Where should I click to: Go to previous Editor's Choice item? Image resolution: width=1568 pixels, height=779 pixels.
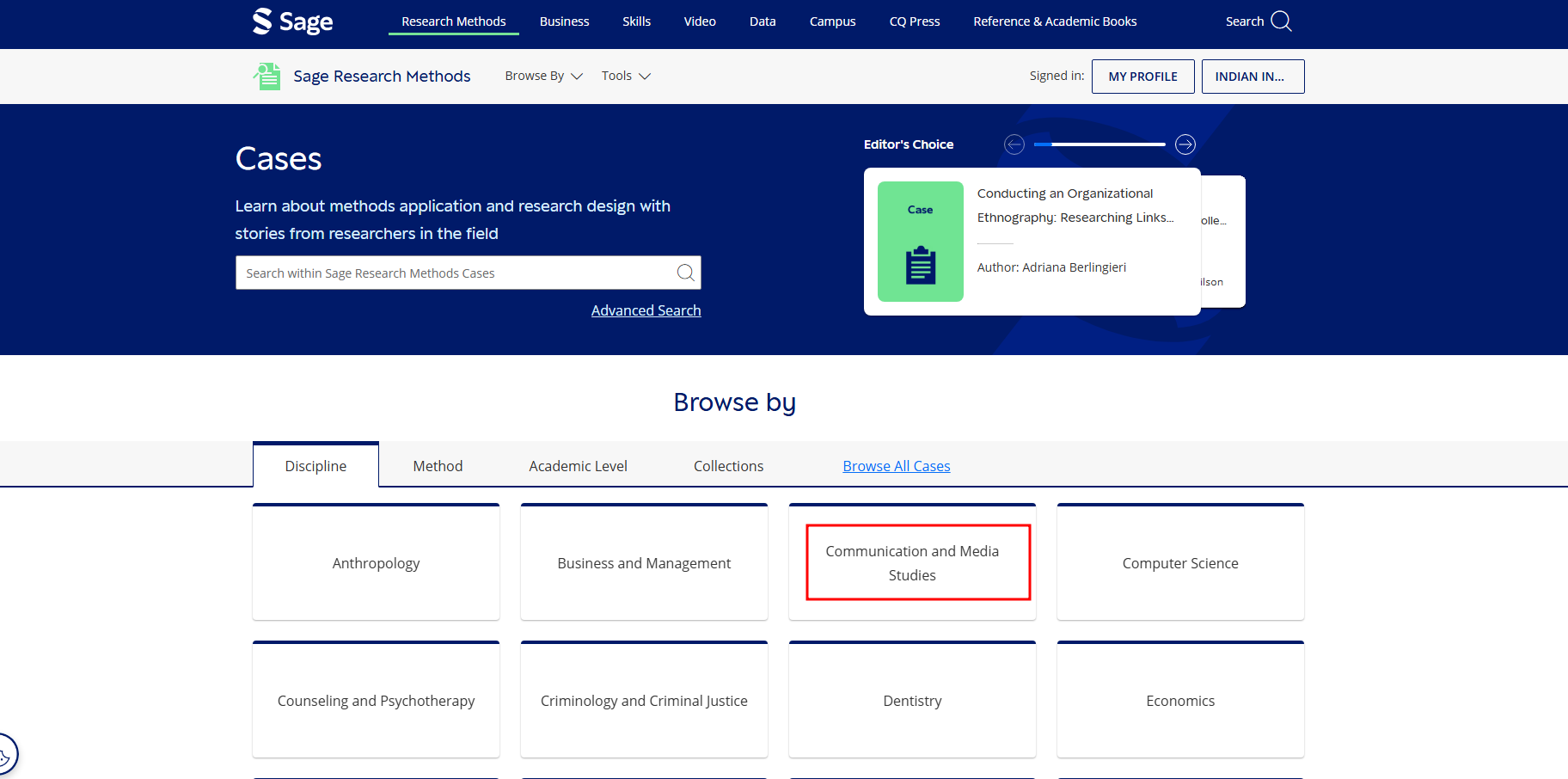[1014, 144]
